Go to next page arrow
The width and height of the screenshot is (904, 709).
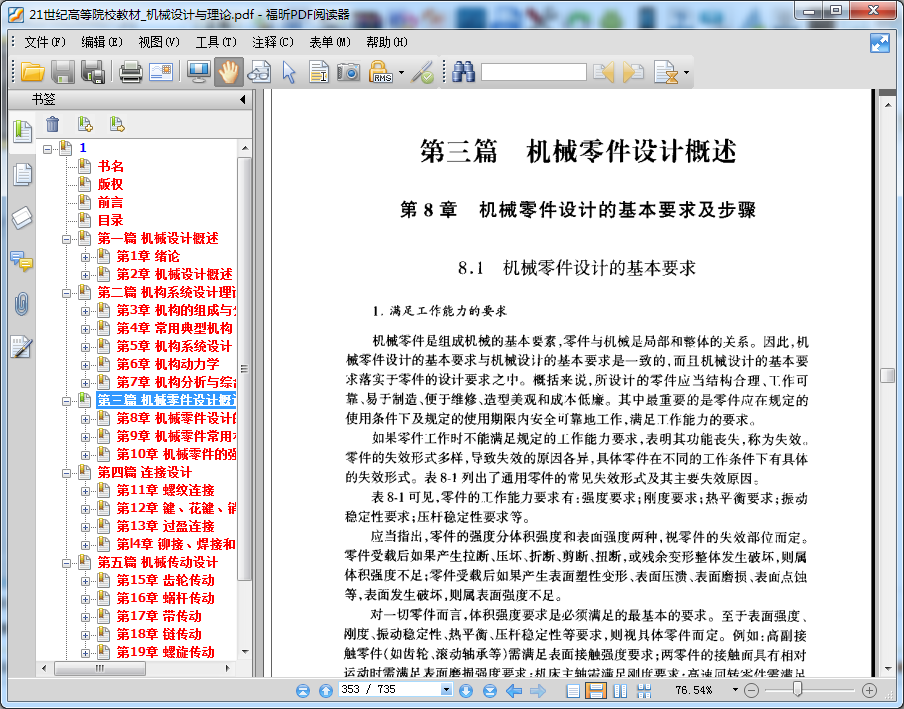[x=466, y=691]
